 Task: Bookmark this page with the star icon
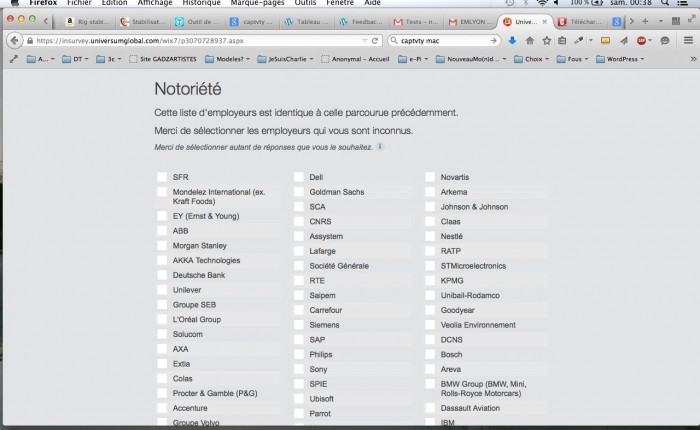[x=546, y=41]
